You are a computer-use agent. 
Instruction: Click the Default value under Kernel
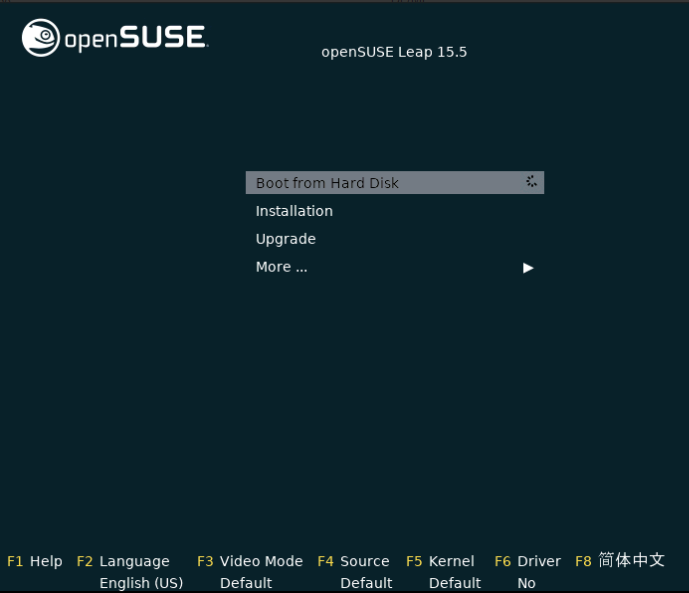coord(455,583)
